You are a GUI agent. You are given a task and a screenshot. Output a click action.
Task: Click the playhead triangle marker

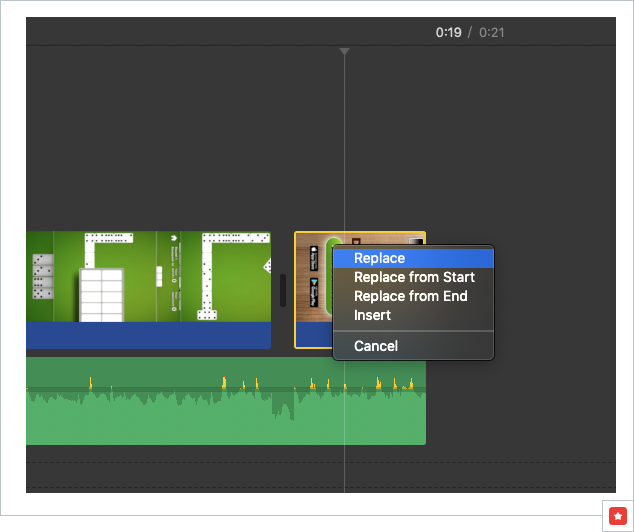[x=344, y=51]
